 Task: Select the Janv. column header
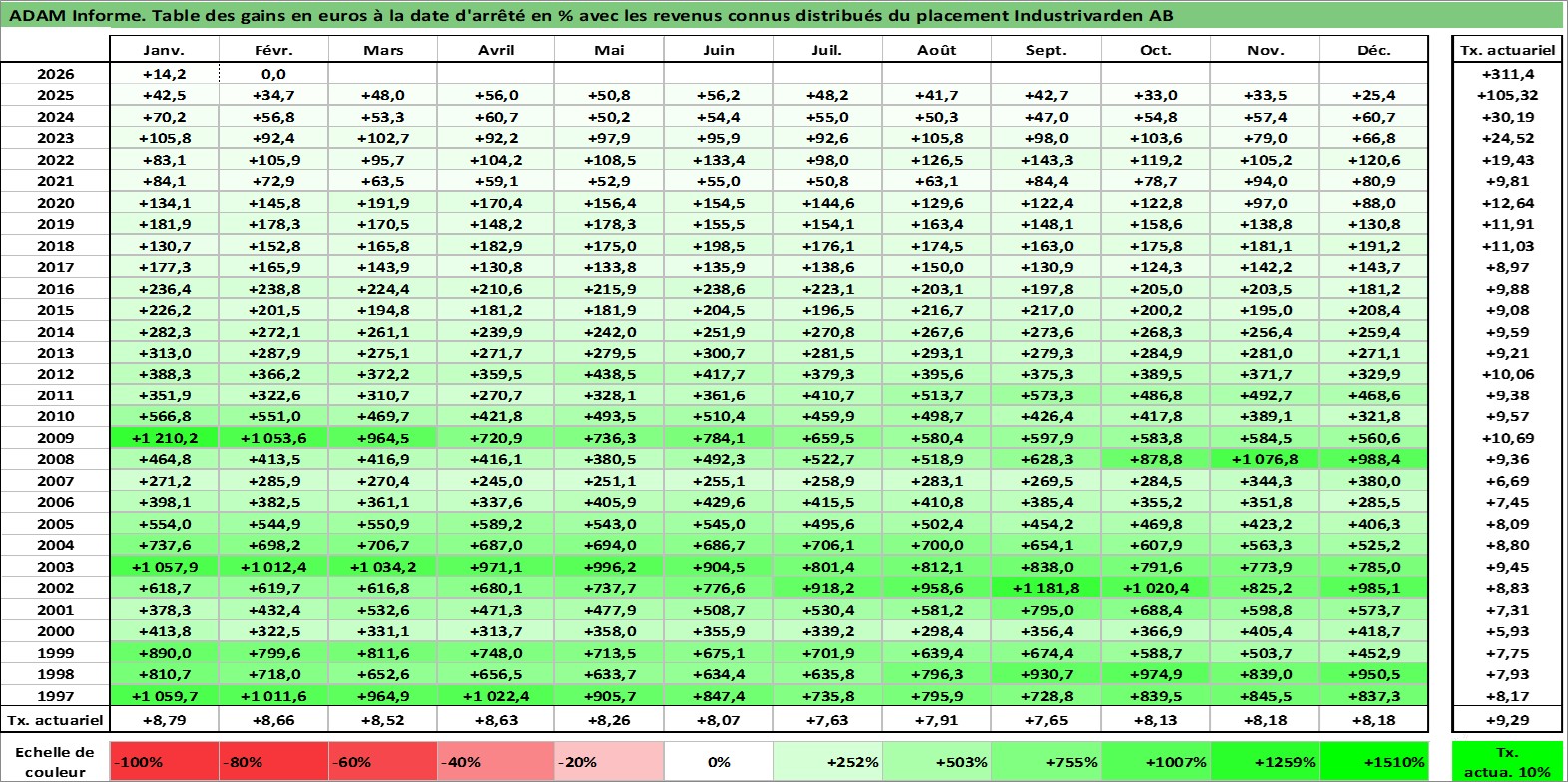tap(164, 50)
